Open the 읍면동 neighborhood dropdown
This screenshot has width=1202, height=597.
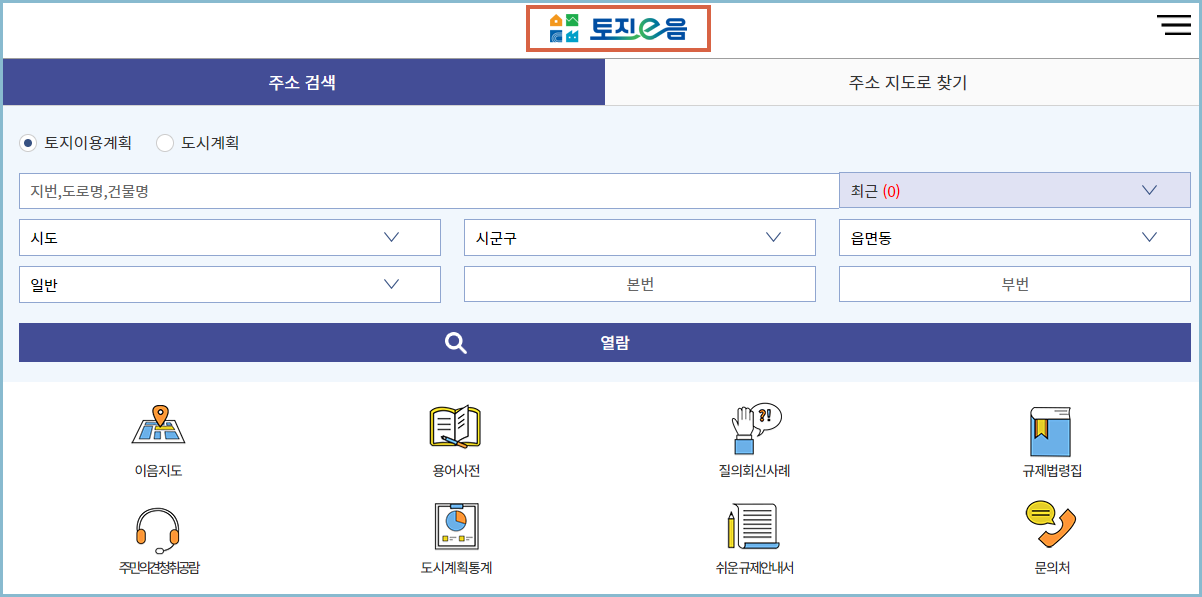(1014, 237)
